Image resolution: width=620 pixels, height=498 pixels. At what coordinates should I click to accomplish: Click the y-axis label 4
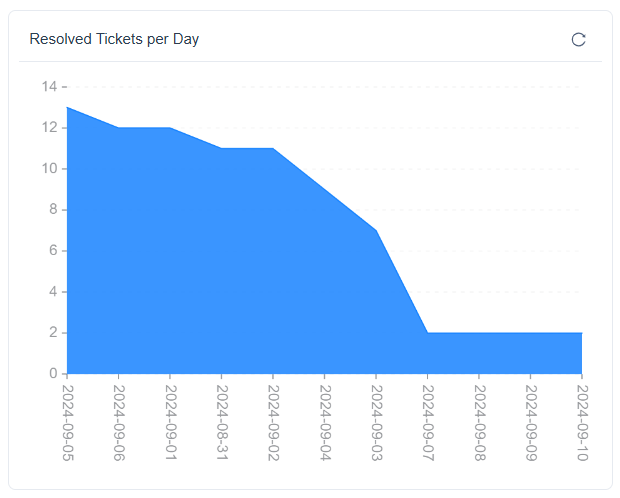(x=51, y=292)
